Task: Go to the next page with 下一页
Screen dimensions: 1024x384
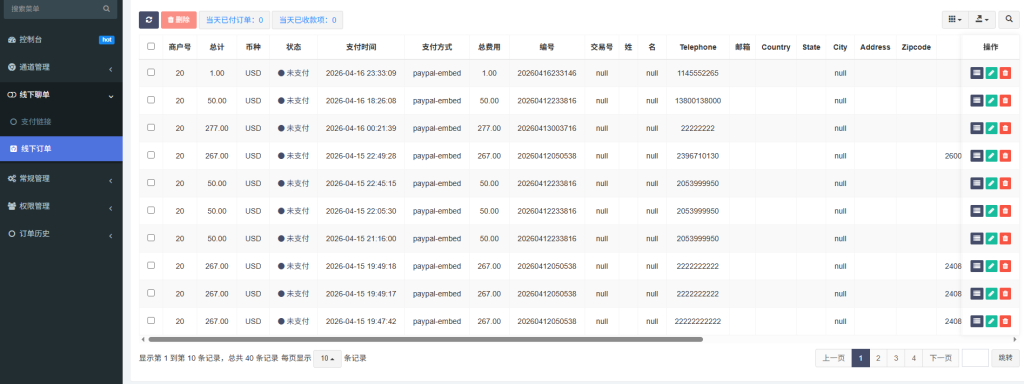Action: [x=940, y=358]
